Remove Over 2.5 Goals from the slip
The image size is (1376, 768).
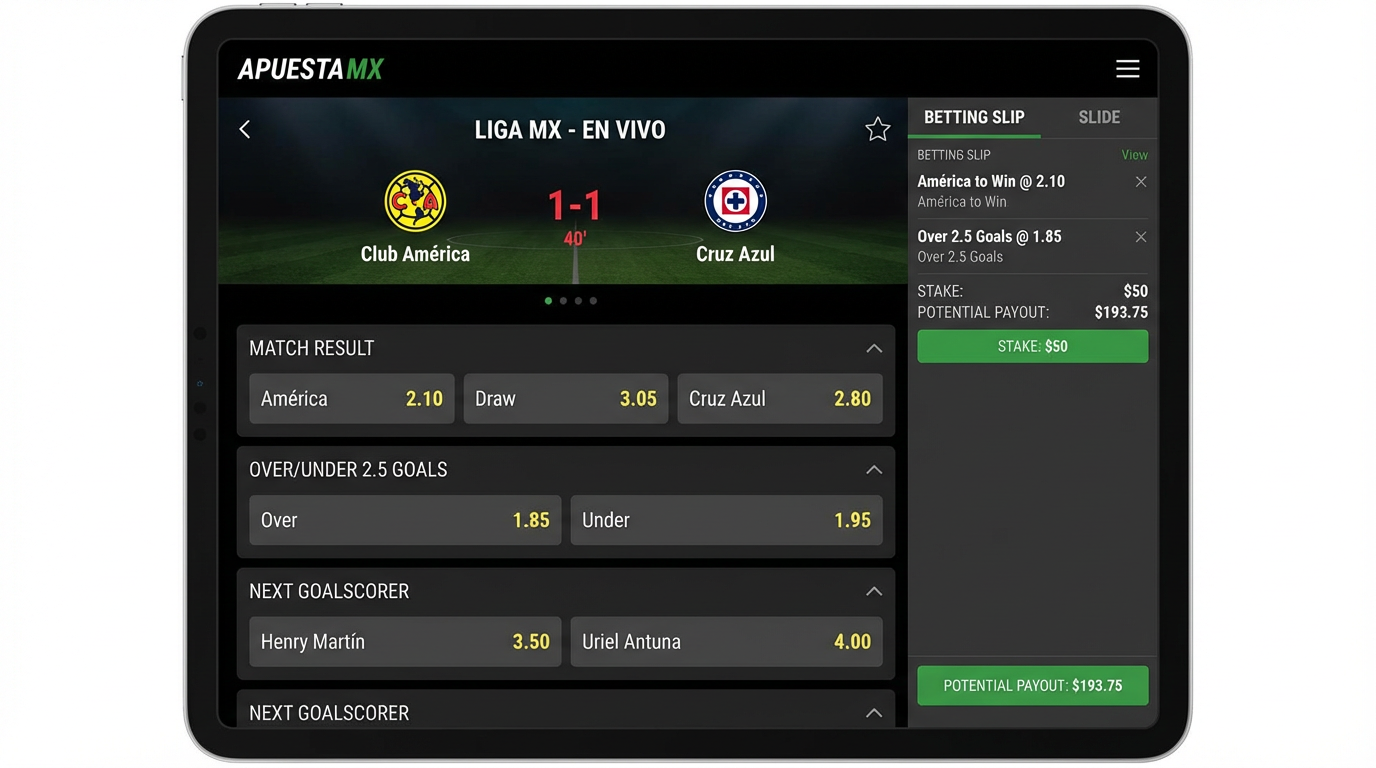pyautogui.click(x=1140, y=237)
